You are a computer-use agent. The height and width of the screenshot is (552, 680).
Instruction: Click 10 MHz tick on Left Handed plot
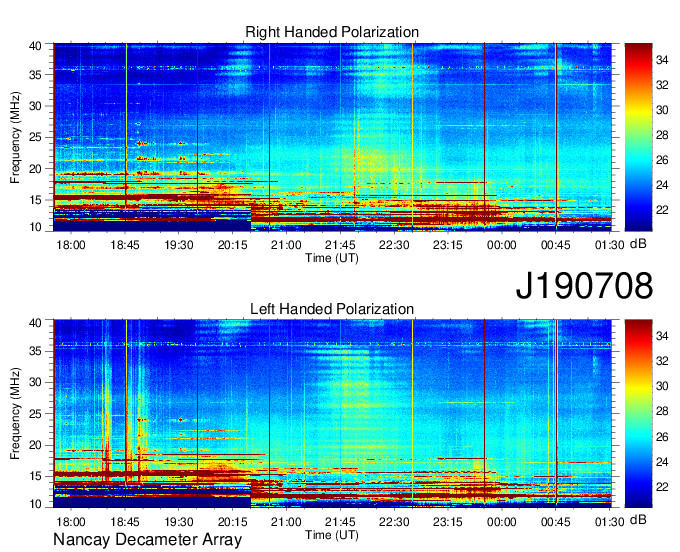pos(35,504)
